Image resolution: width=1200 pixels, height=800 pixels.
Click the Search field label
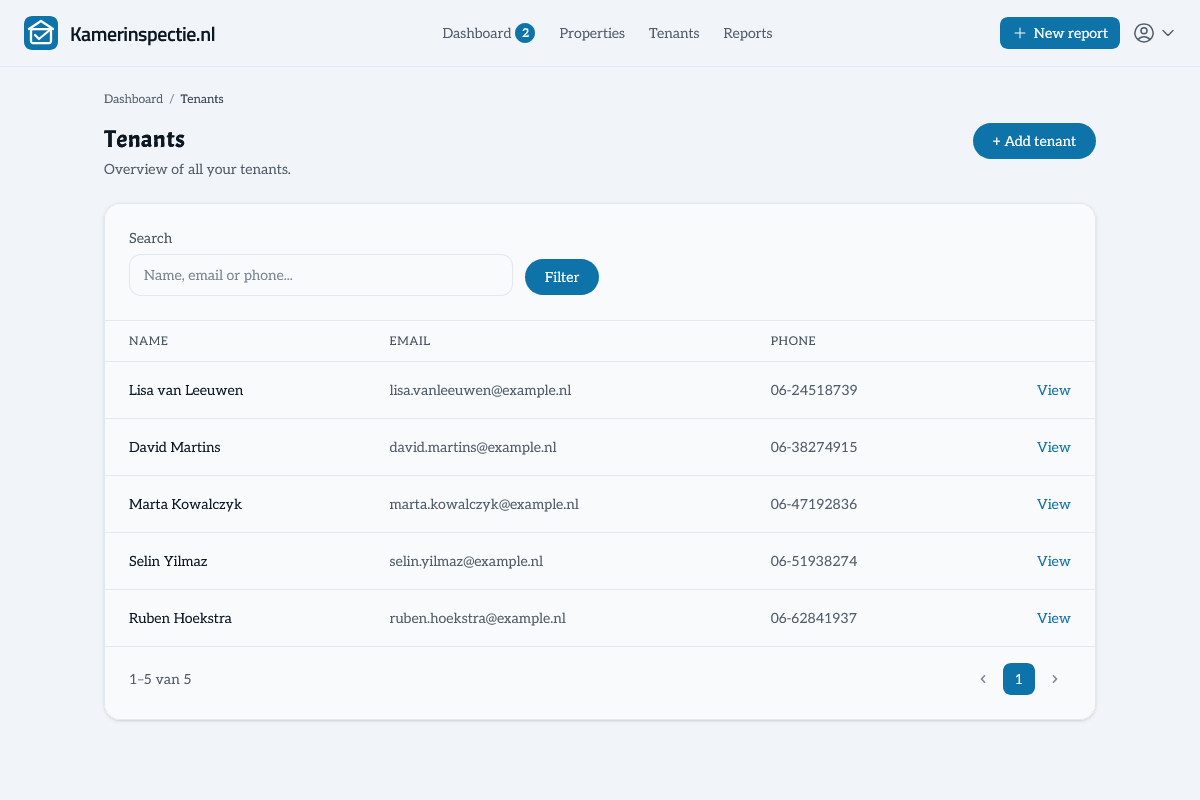tap(150, 238)
